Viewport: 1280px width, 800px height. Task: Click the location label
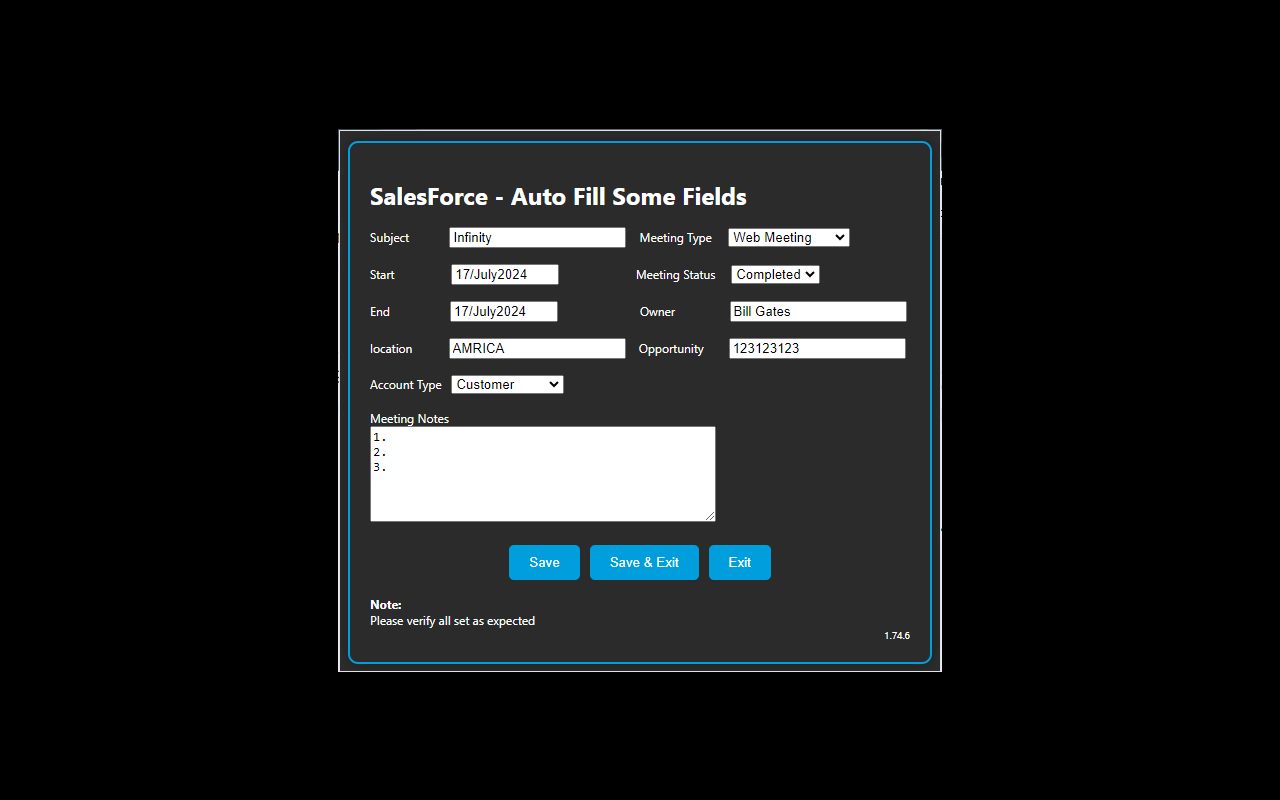pos(391,349)
